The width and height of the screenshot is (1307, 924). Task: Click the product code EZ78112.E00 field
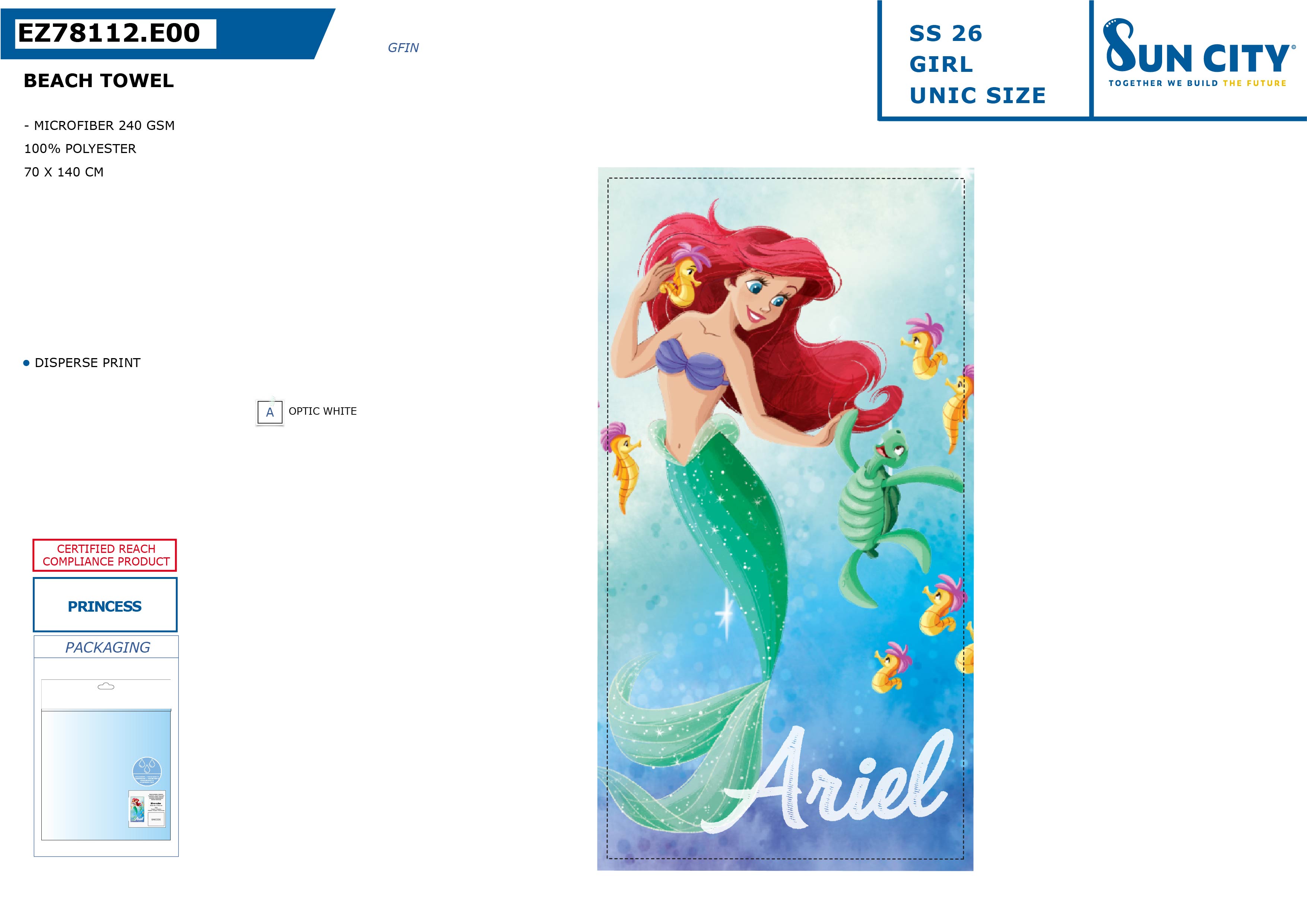coord(115,34)
